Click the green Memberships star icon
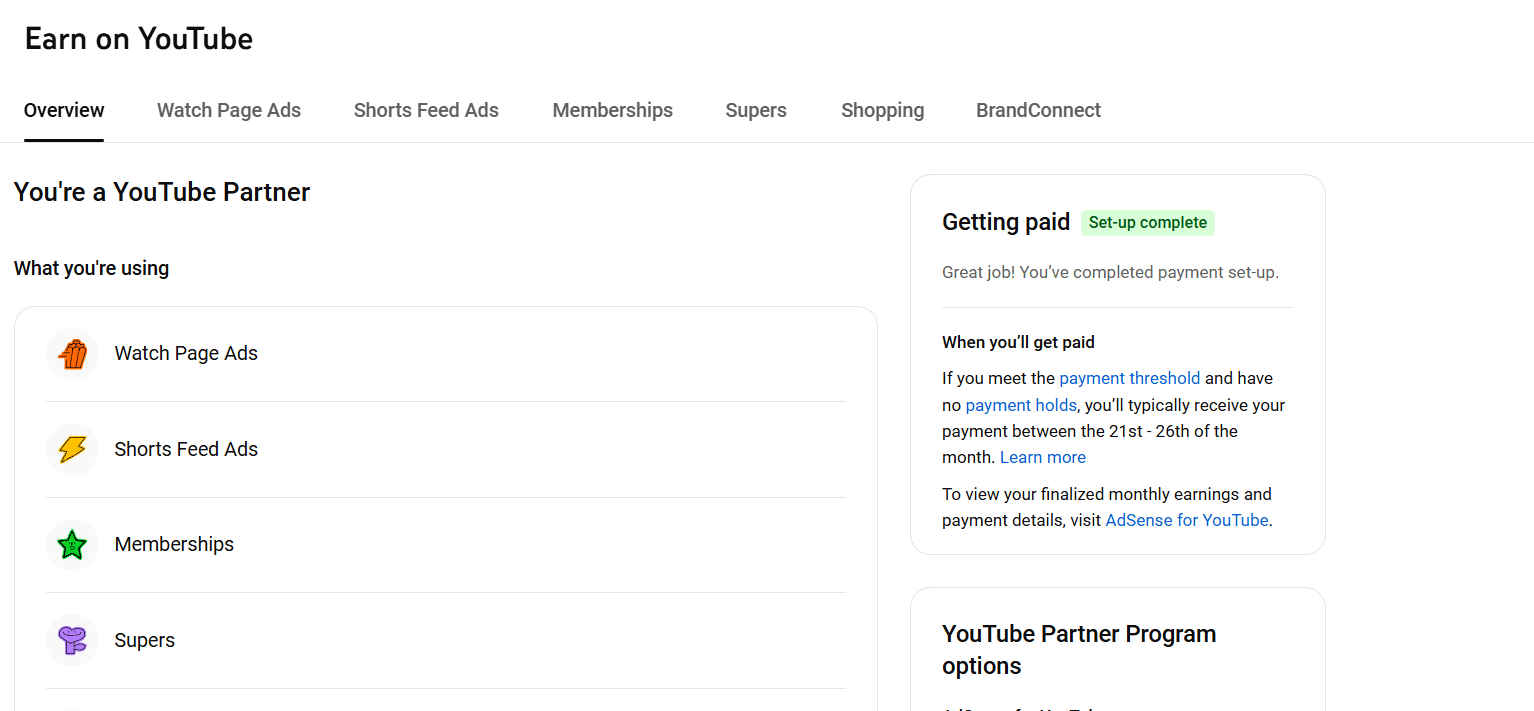The height and width of the screenshot is (711, 1534). coord(72,545)
